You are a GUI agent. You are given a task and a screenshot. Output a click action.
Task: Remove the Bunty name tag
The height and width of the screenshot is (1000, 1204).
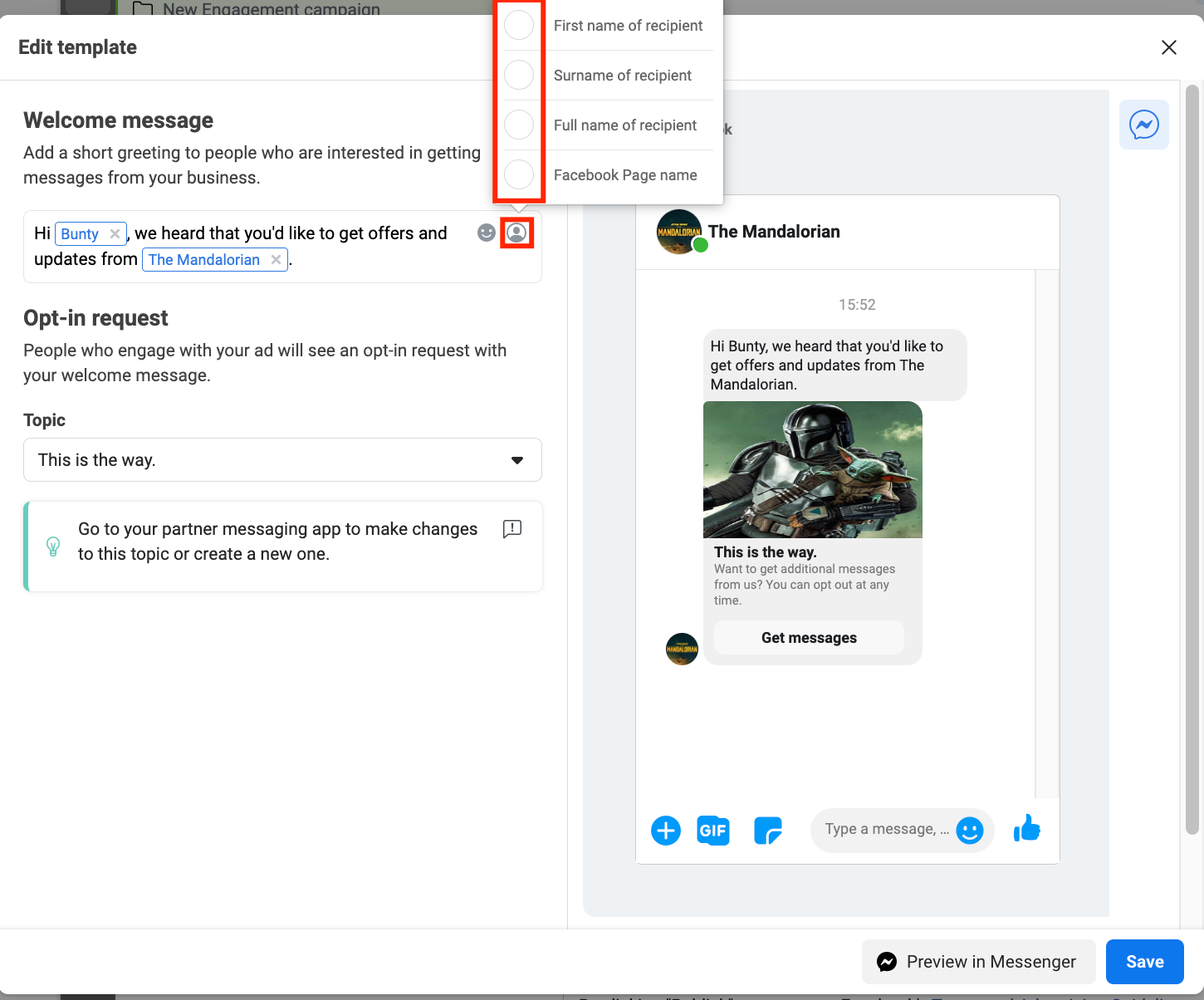point(115,234)
